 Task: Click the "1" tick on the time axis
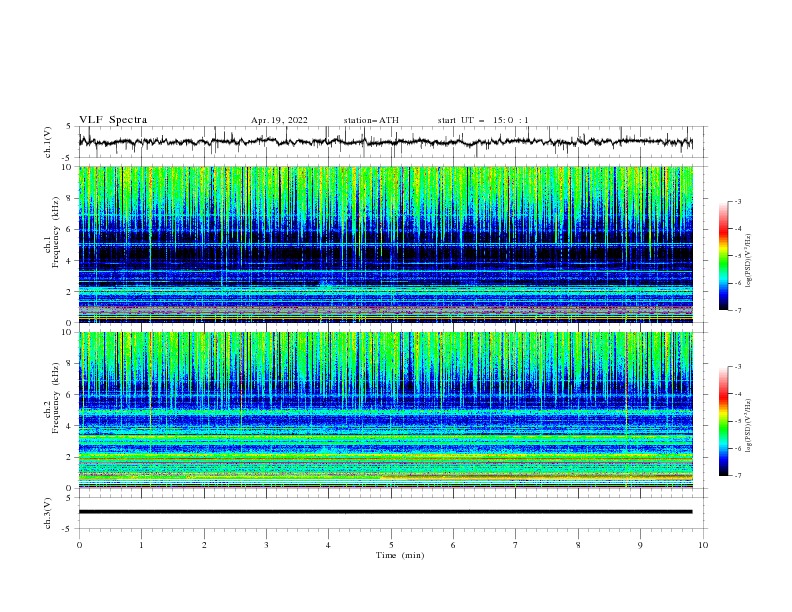click(x=141, y=545)
